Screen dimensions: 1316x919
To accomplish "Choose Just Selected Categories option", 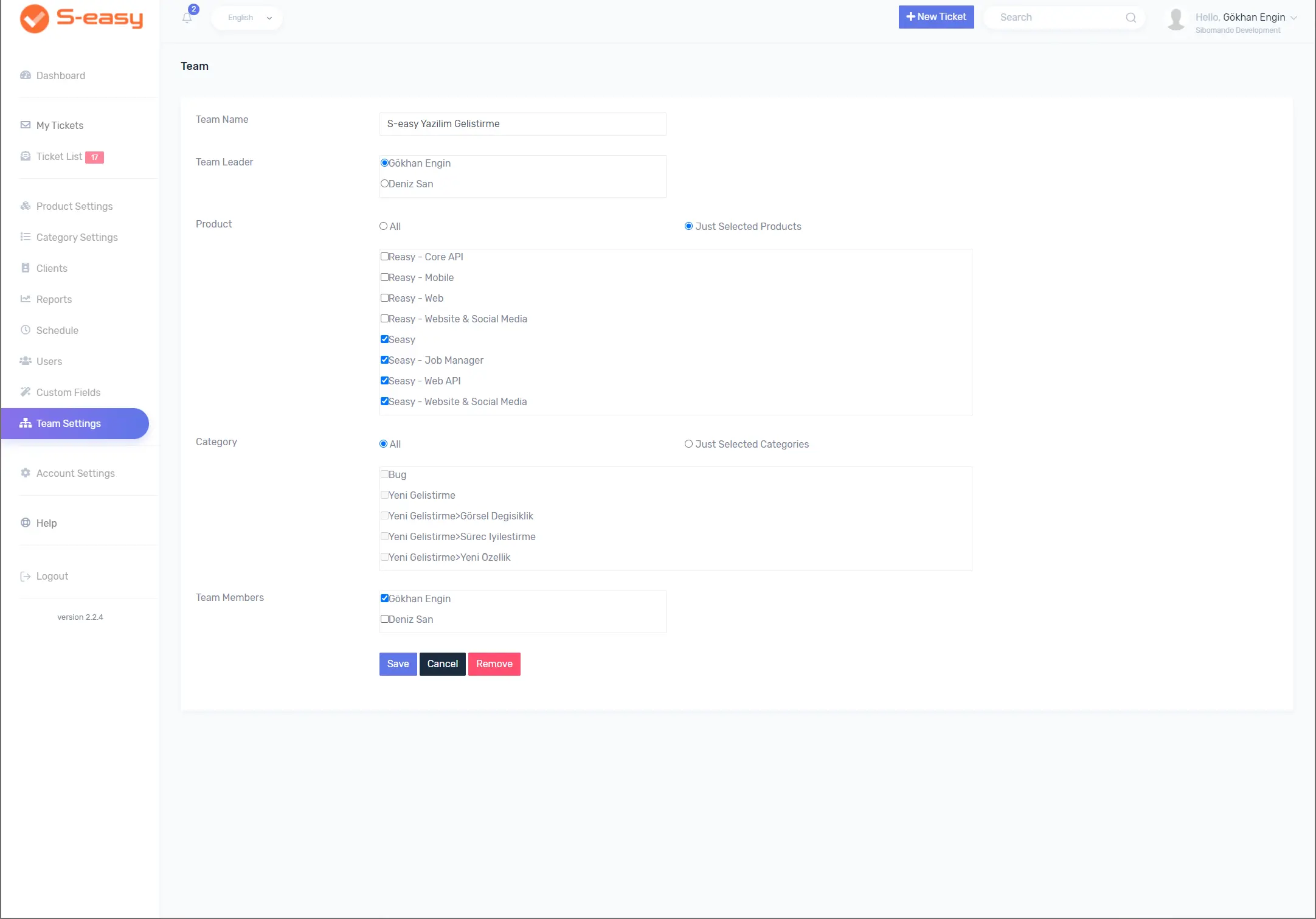I will tap(688, 444).
